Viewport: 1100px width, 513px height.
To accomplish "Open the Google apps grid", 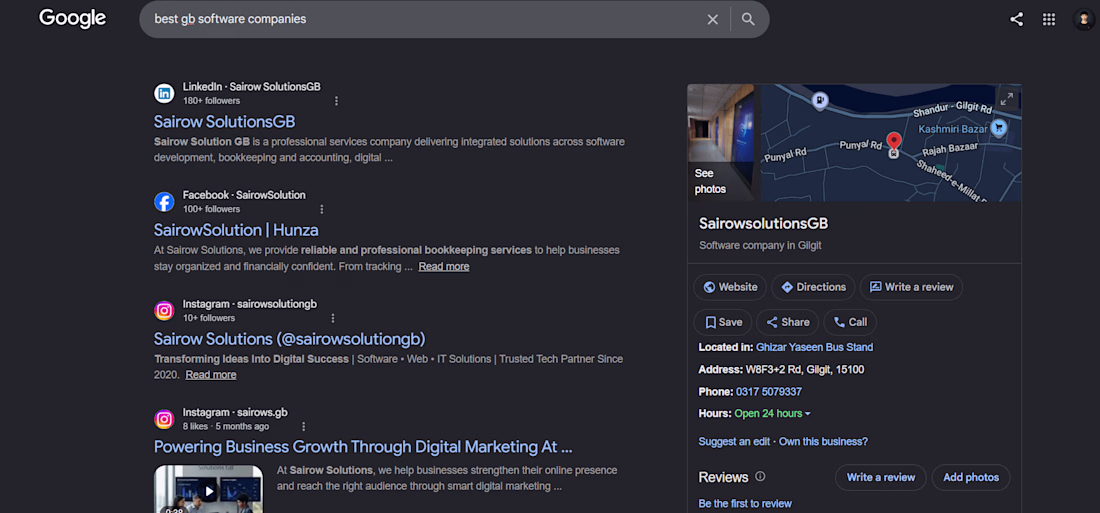I will [1049, 20].
